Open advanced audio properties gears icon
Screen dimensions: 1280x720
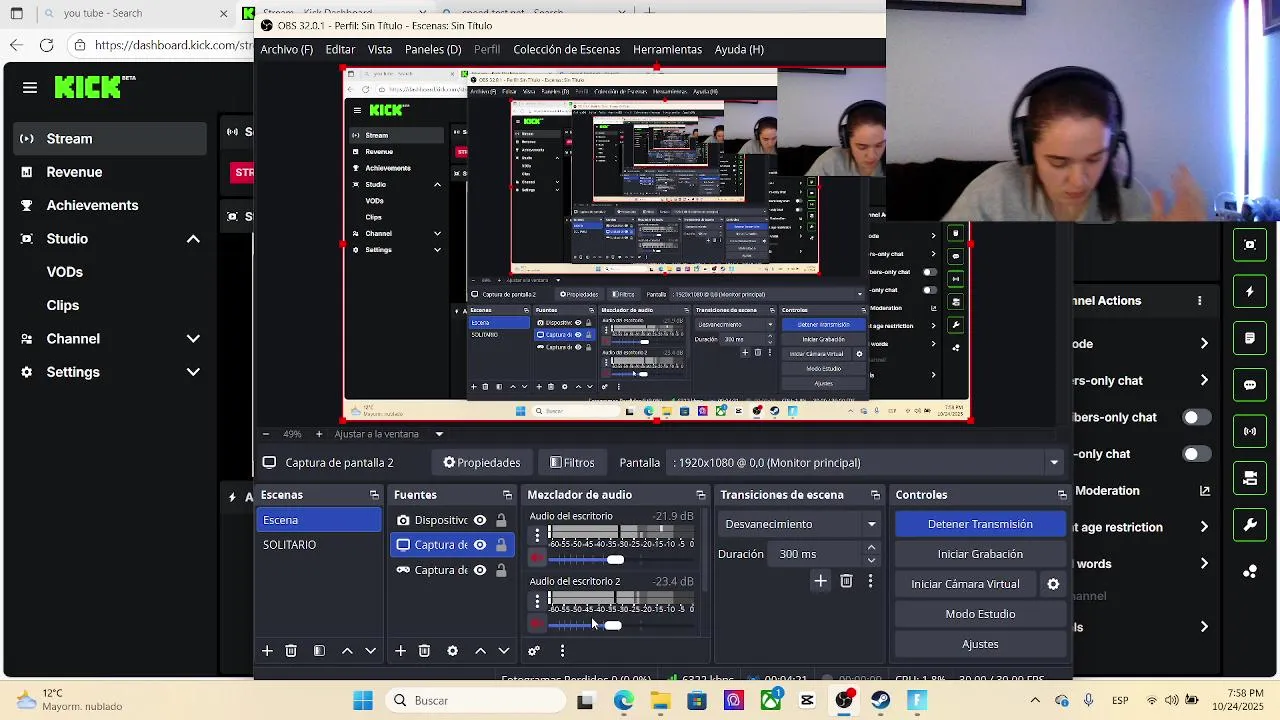click(x=534, y=651)
